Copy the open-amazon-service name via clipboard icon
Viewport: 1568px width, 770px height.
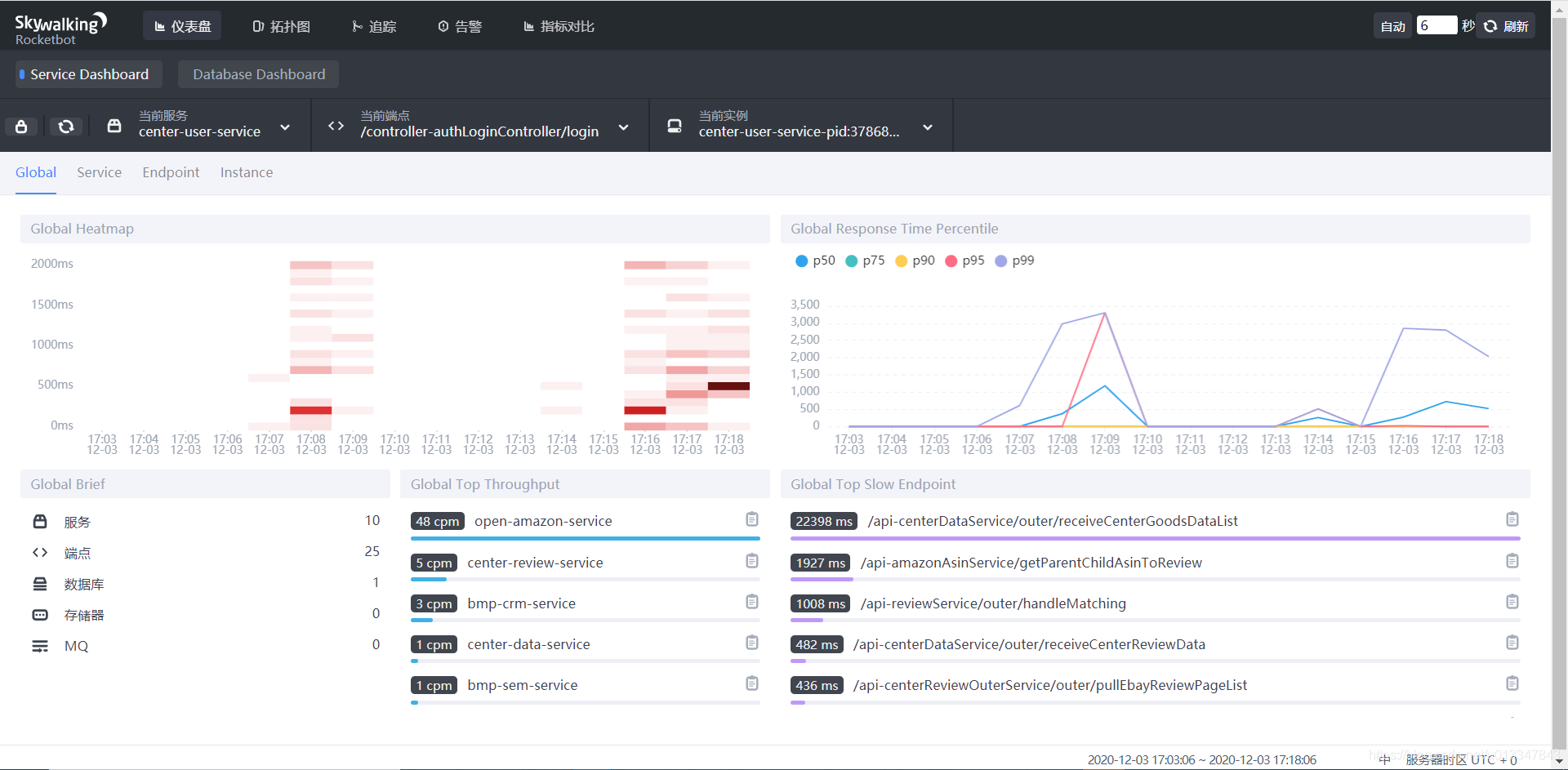[752, 519]
